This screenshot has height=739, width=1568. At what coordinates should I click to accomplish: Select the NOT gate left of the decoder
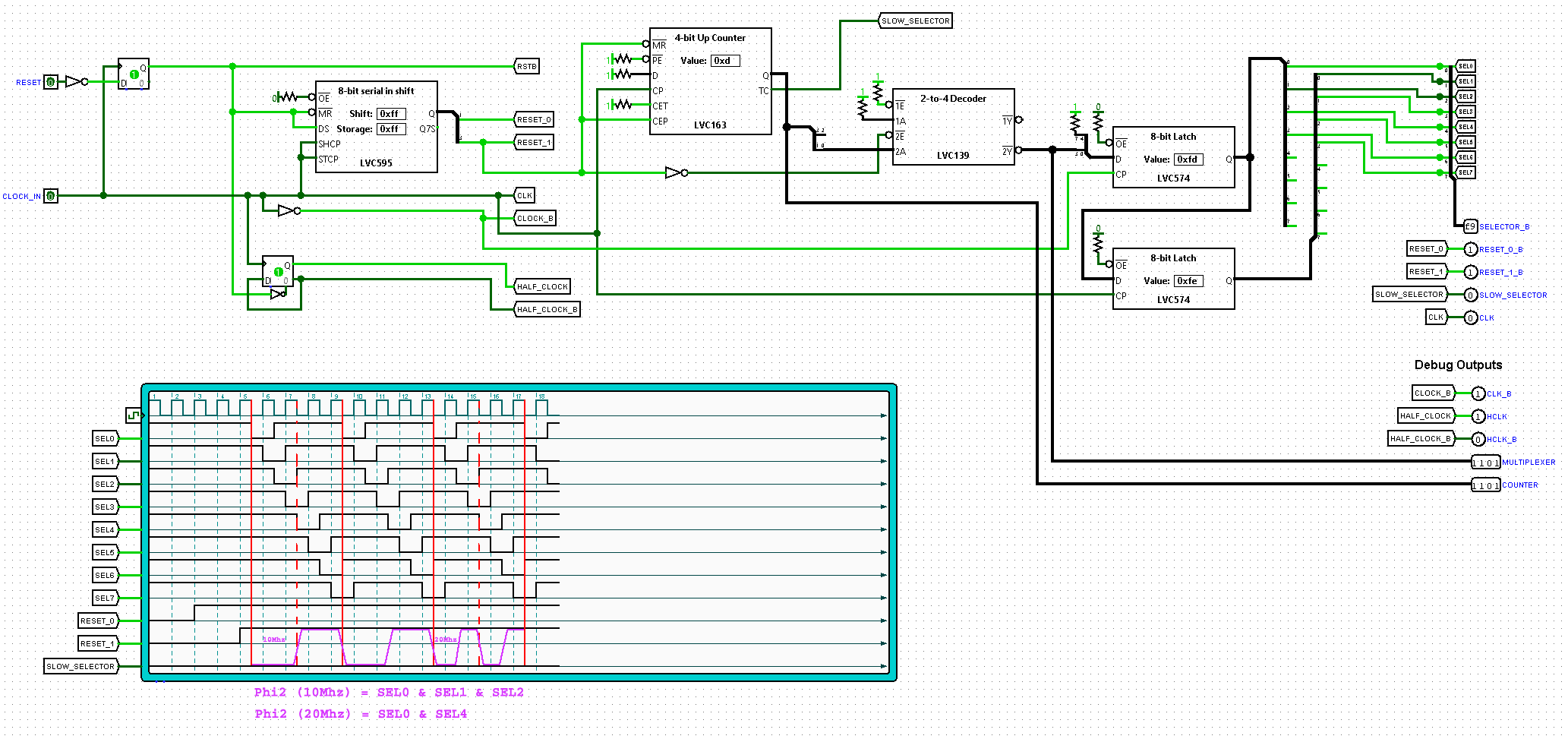click(x=675, y=172)
